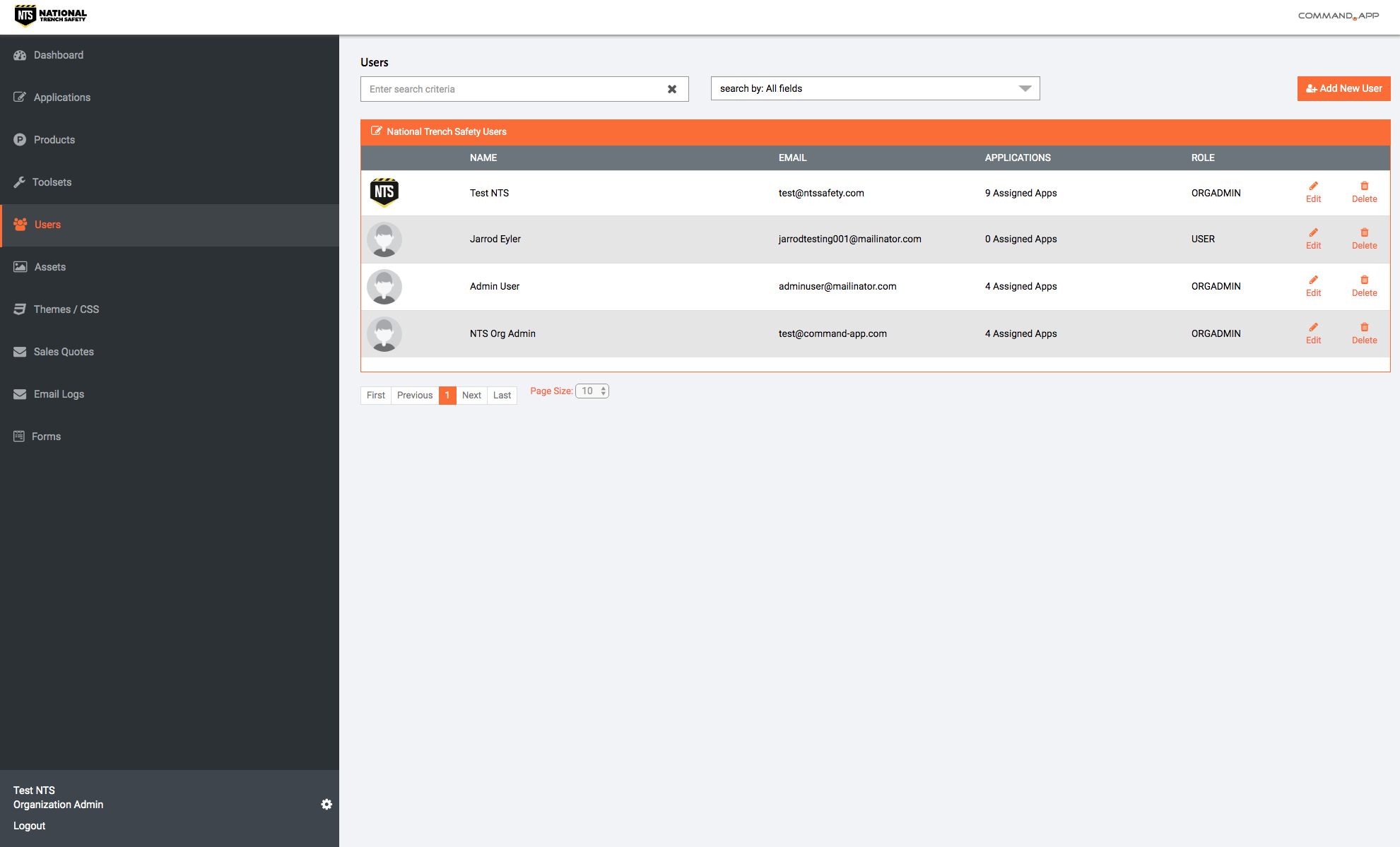
Task: Click the settings gear icon beside Organization Admin
Action: tap(327, 805)
